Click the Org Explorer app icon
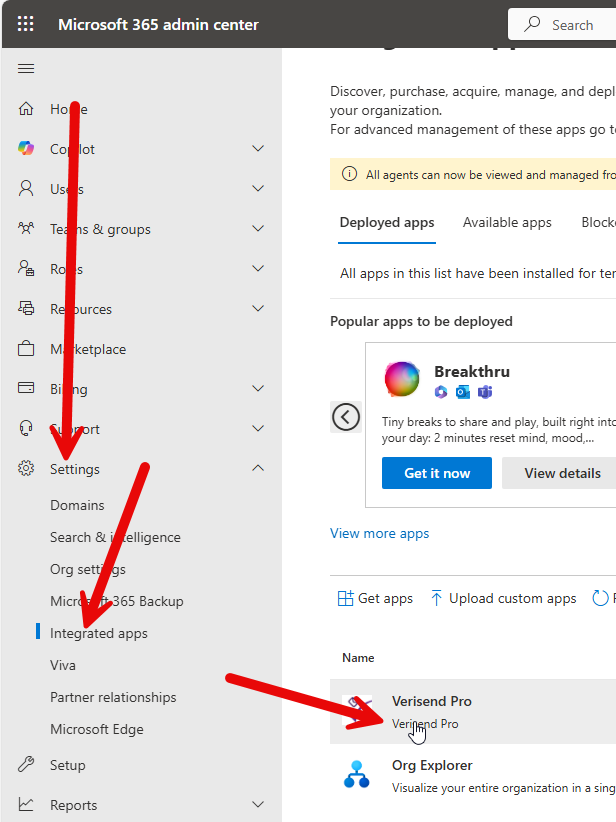The height and width of the screenshot is (822, 616). (356, 774)
